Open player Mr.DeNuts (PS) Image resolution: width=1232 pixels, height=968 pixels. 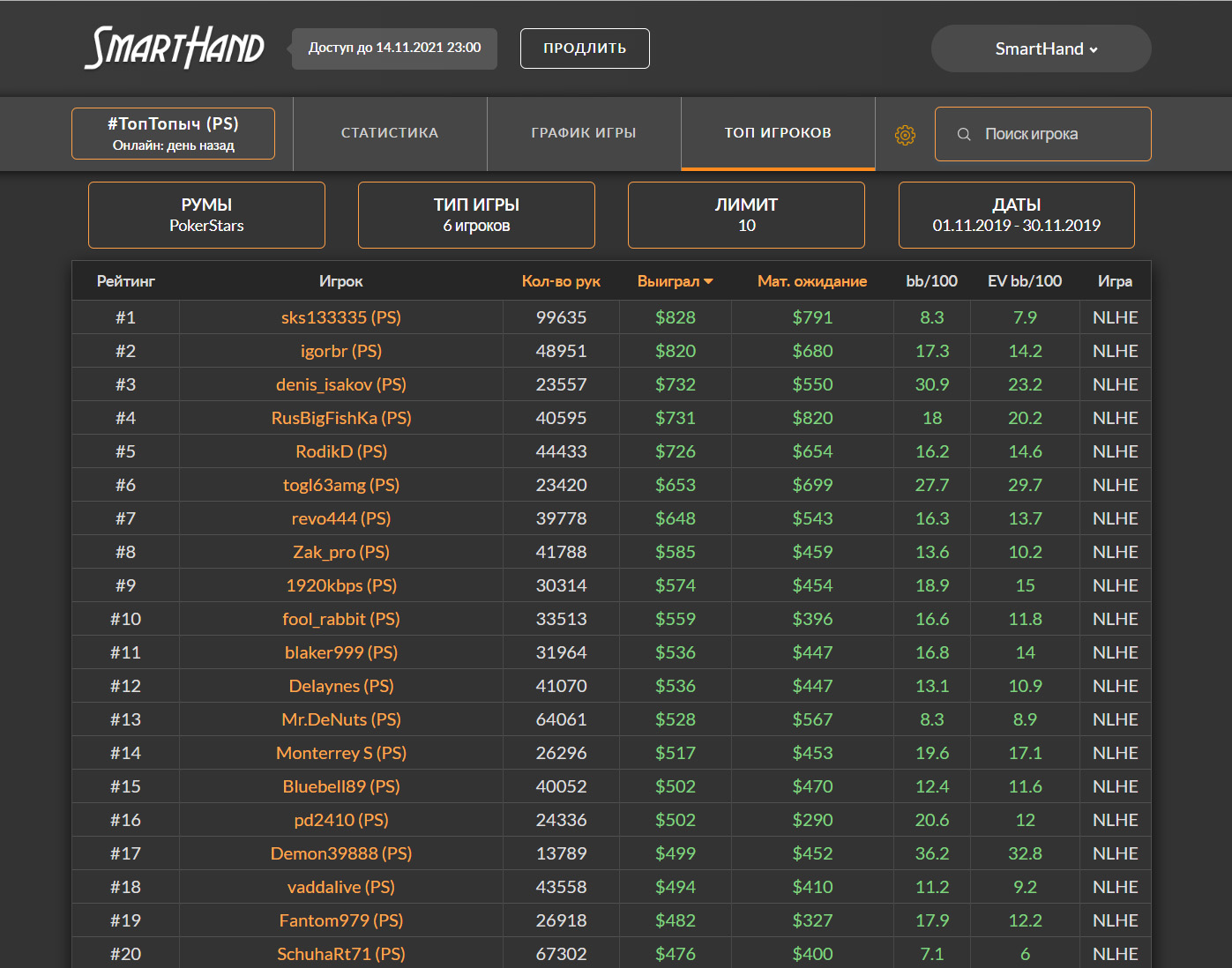point(341,719)
